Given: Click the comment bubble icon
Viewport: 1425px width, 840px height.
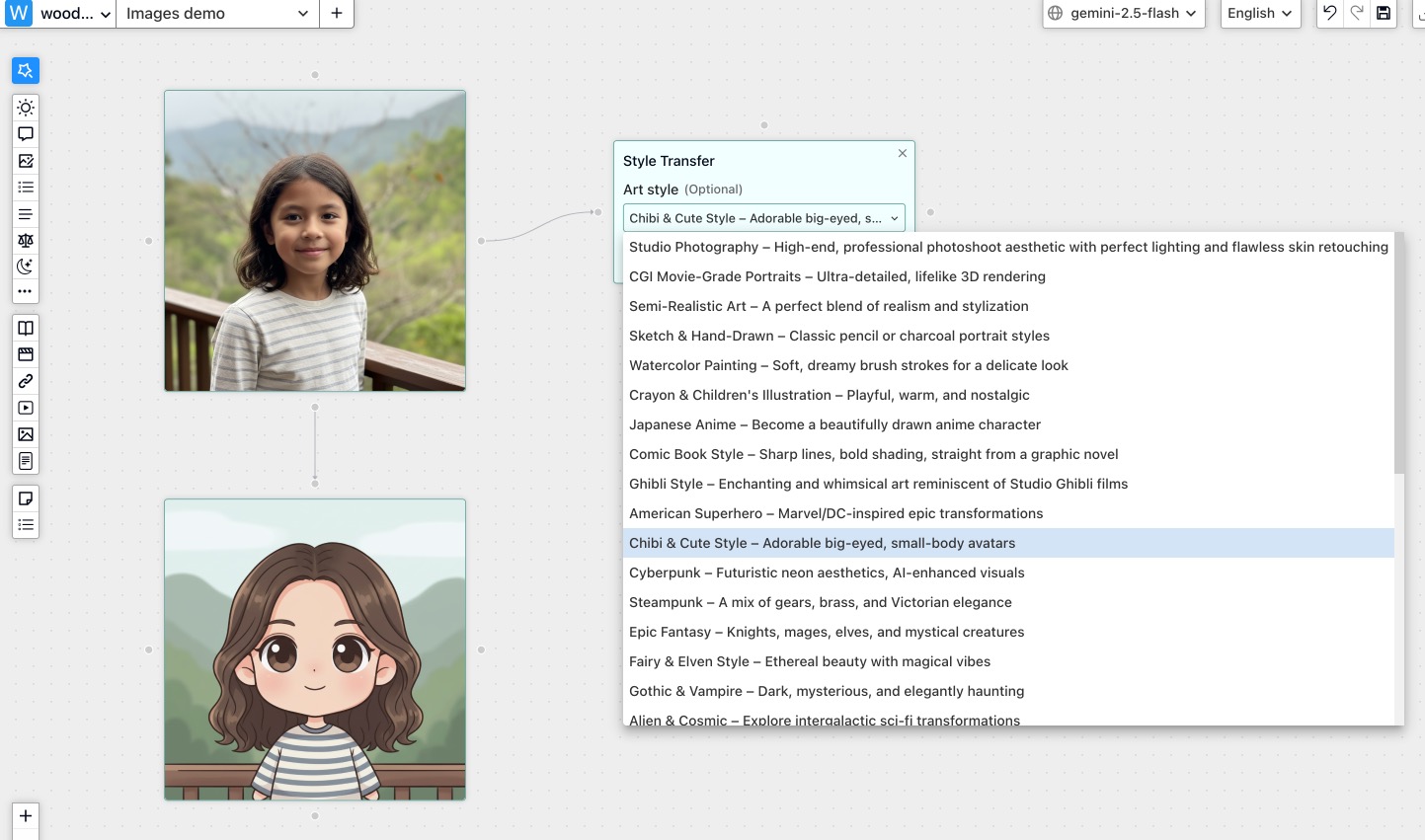Looking at the screenshot, I should coord(25,133).
